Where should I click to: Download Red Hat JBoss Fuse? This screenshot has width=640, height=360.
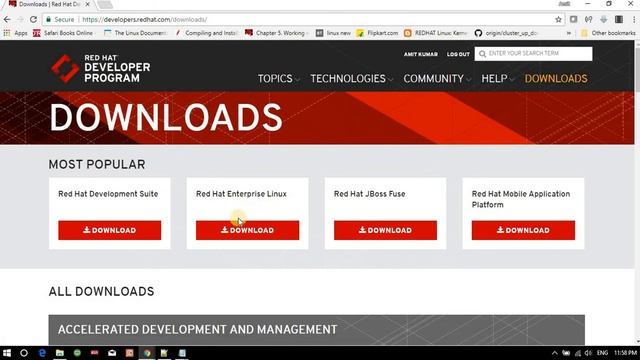385,230
